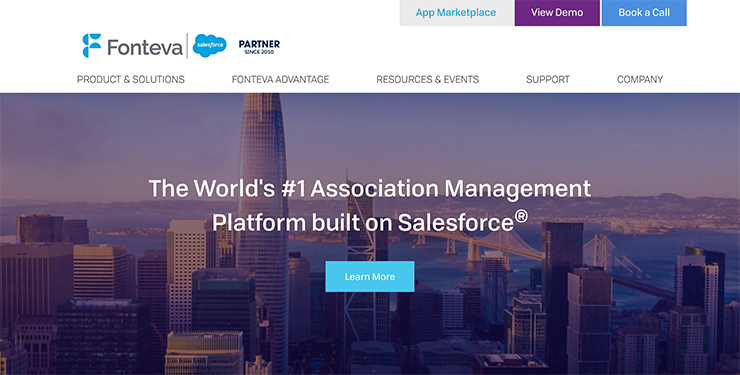This screenshot has height=375, width=740.
Task: Click the Learn More button
Action: click(370, 276)
